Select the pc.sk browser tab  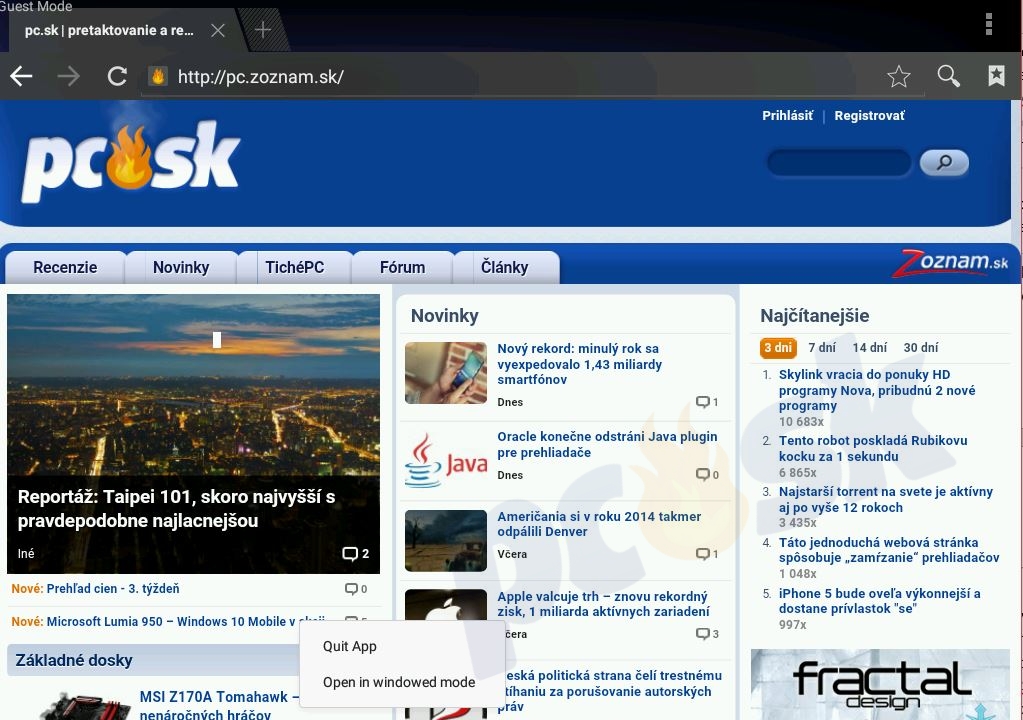pos(109,30)
